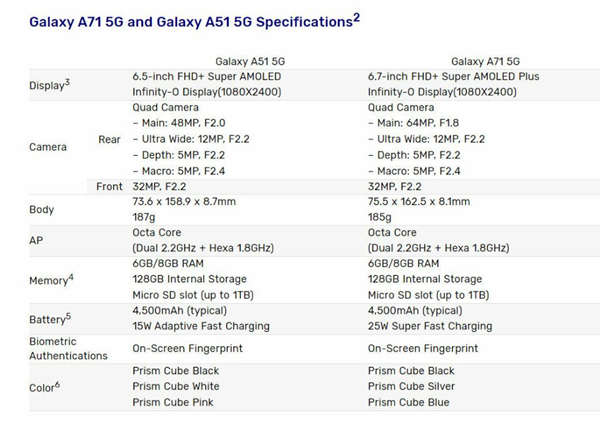The width and height of the screenshot is (600, 421).
Task: Click the Rear camera sub-label
Action: 109,140
